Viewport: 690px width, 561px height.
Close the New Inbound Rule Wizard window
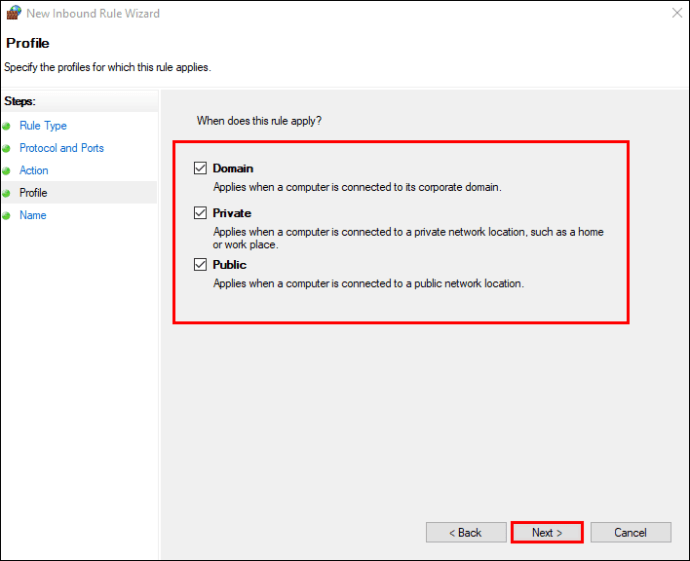point(668,14)
